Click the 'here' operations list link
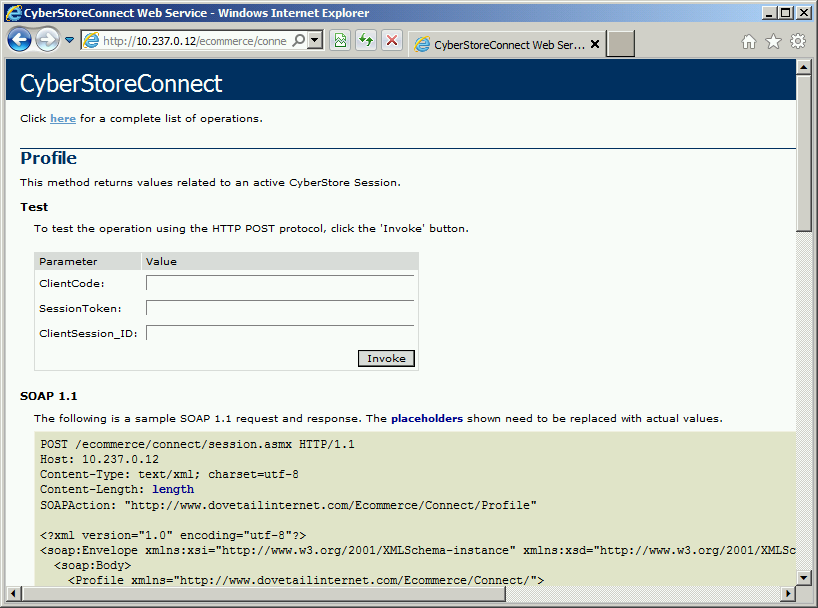This screenshot has height=608, width=818. click(63, 118)
